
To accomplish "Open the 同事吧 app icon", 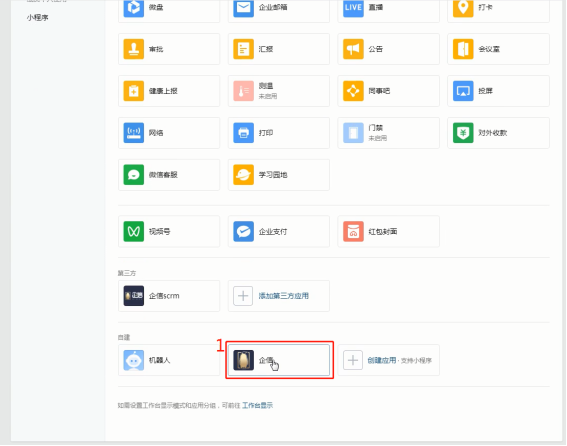I will tap(353, 91).
